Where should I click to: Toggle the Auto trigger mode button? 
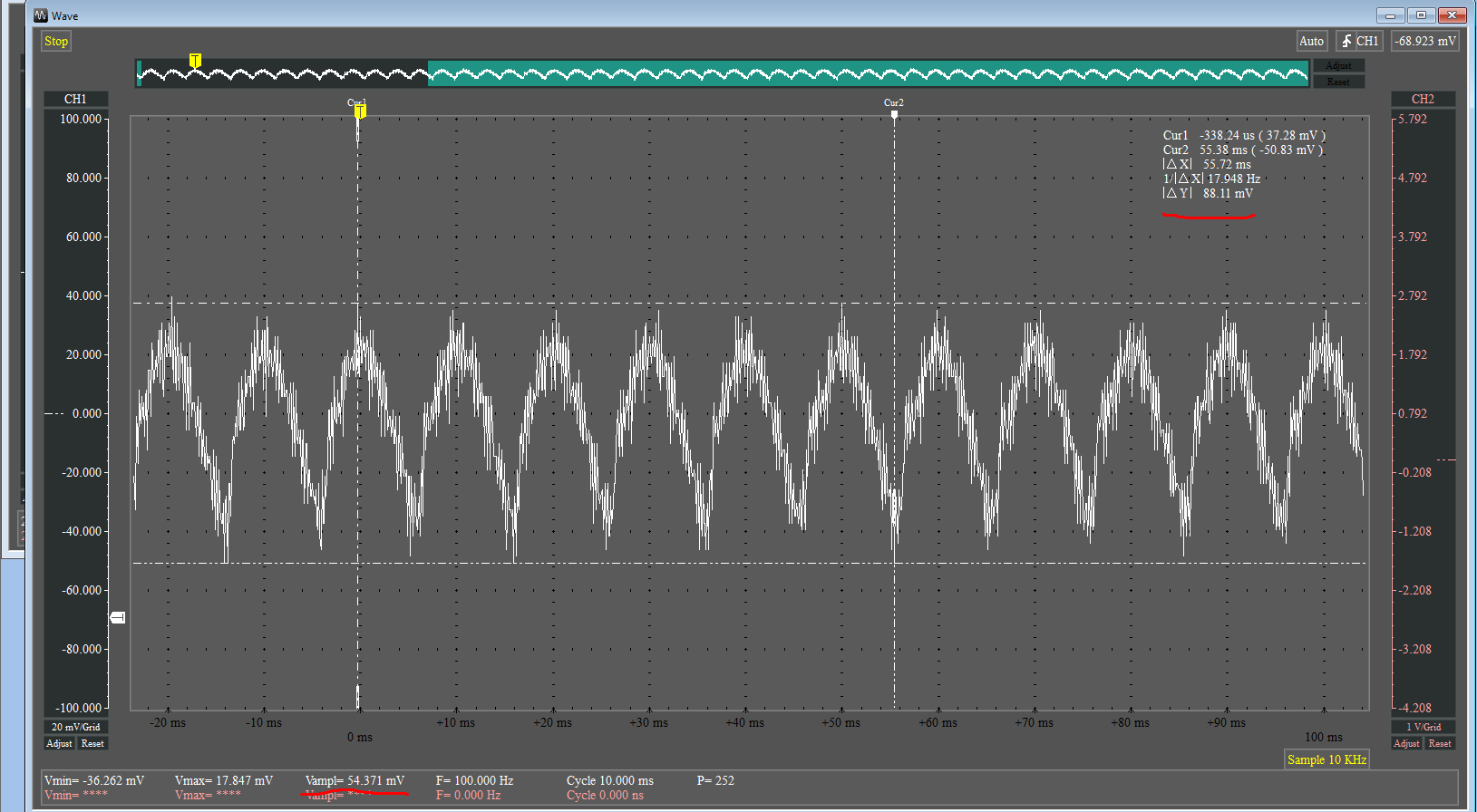pos(1311,41)
